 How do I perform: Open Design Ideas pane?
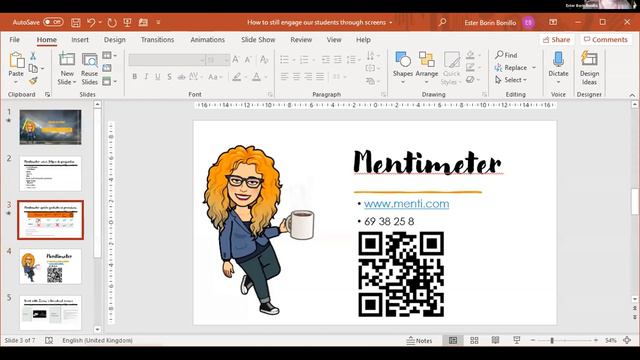pos(589,68)
